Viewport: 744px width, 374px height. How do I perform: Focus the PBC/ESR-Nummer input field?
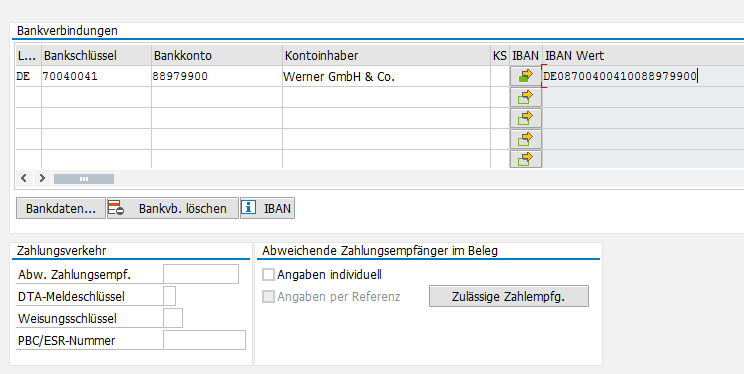(205, 340)
